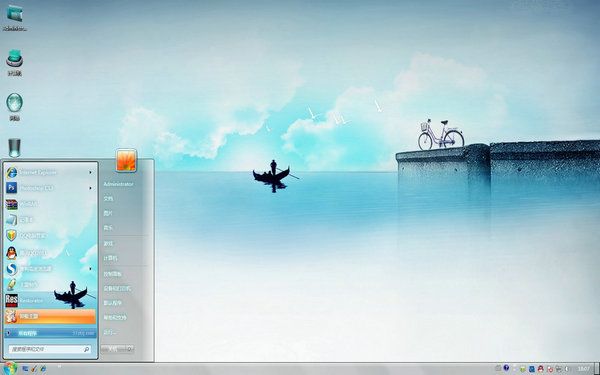Open Devices and Printers (设备和打印机)
Screen dimensions: 600x375
tap(117, 288)
